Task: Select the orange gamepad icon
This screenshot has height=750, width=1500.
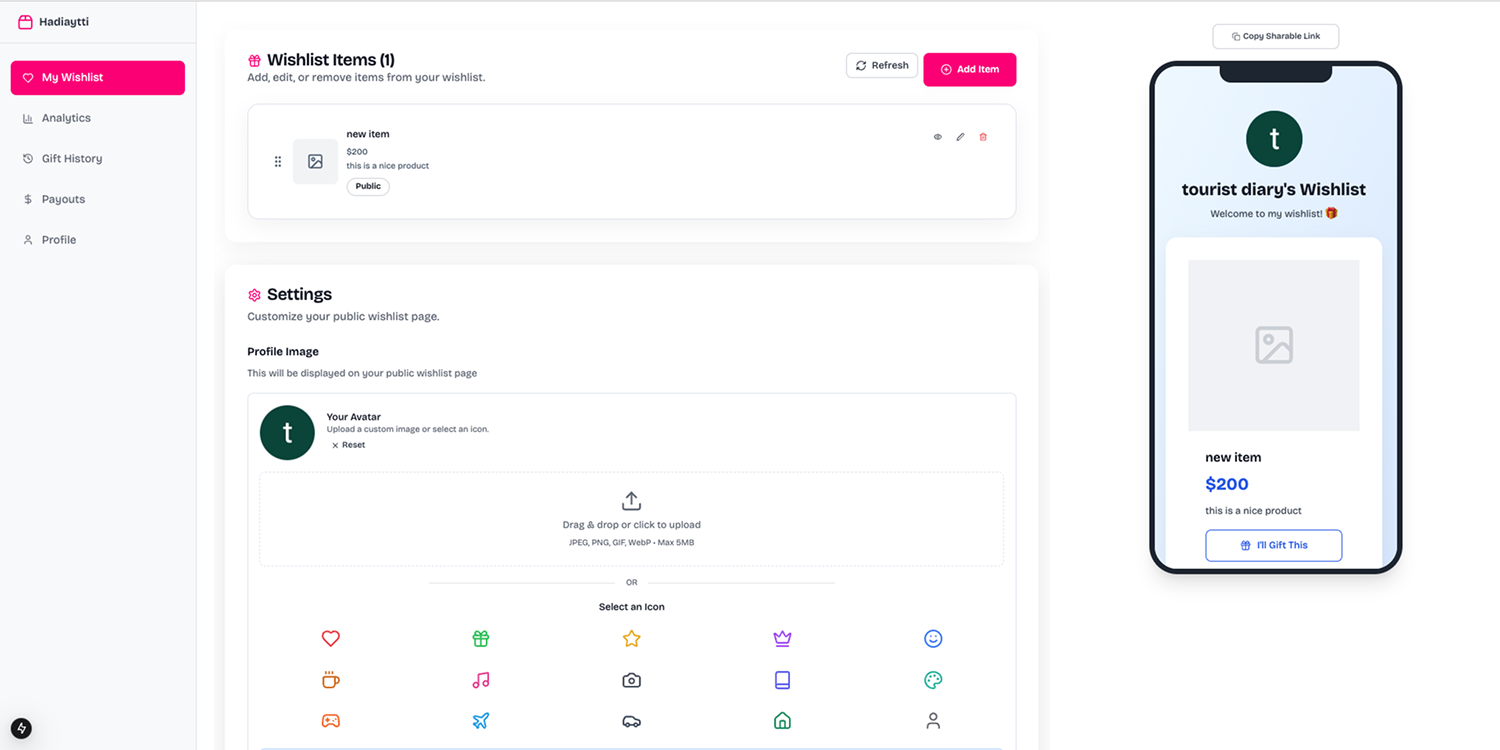Action: [x=331, y=720]
